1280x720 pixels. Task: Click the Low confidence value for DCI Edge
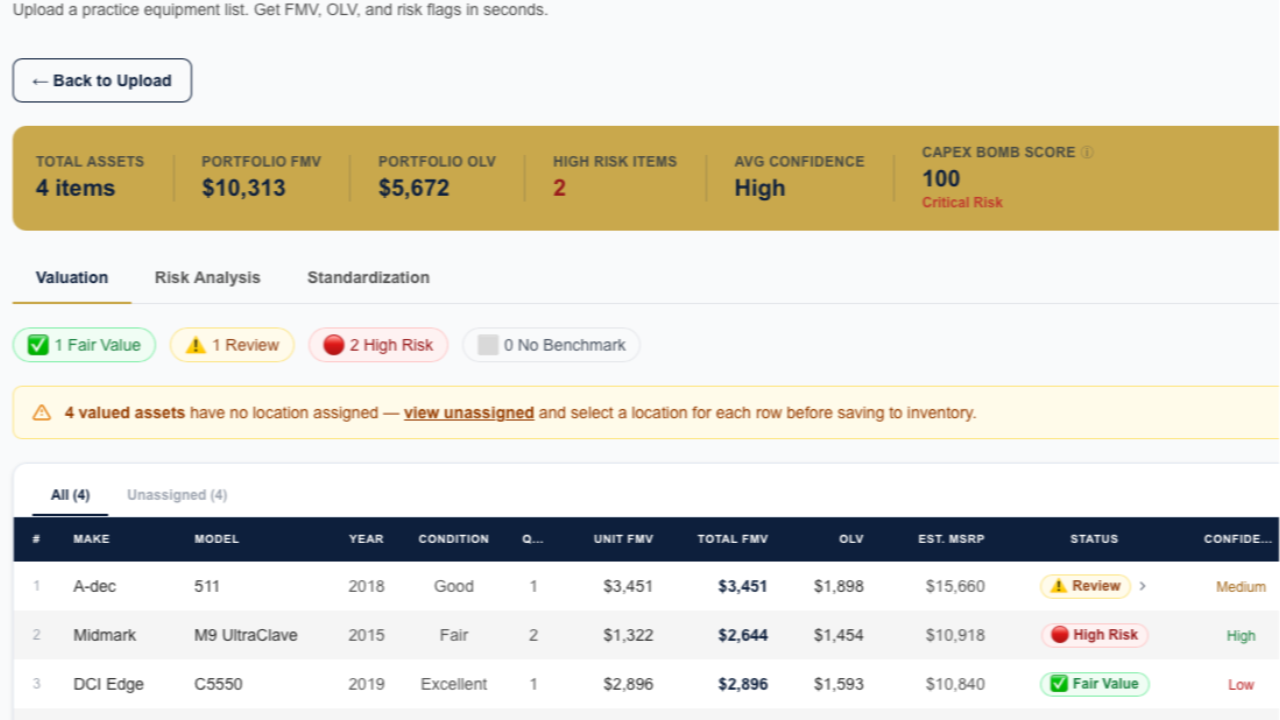(1241, 685)
